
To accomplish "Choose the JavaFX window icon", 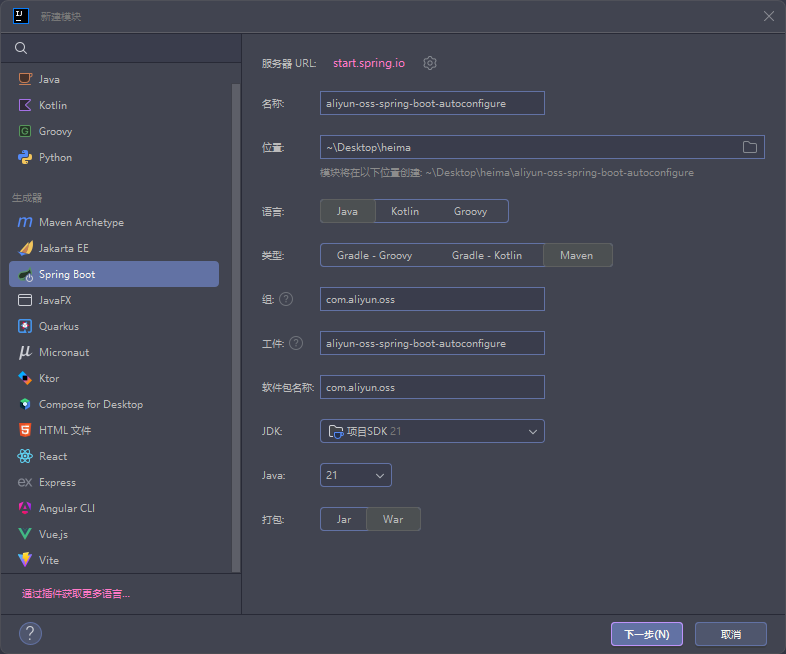I will tap(25, 300).
